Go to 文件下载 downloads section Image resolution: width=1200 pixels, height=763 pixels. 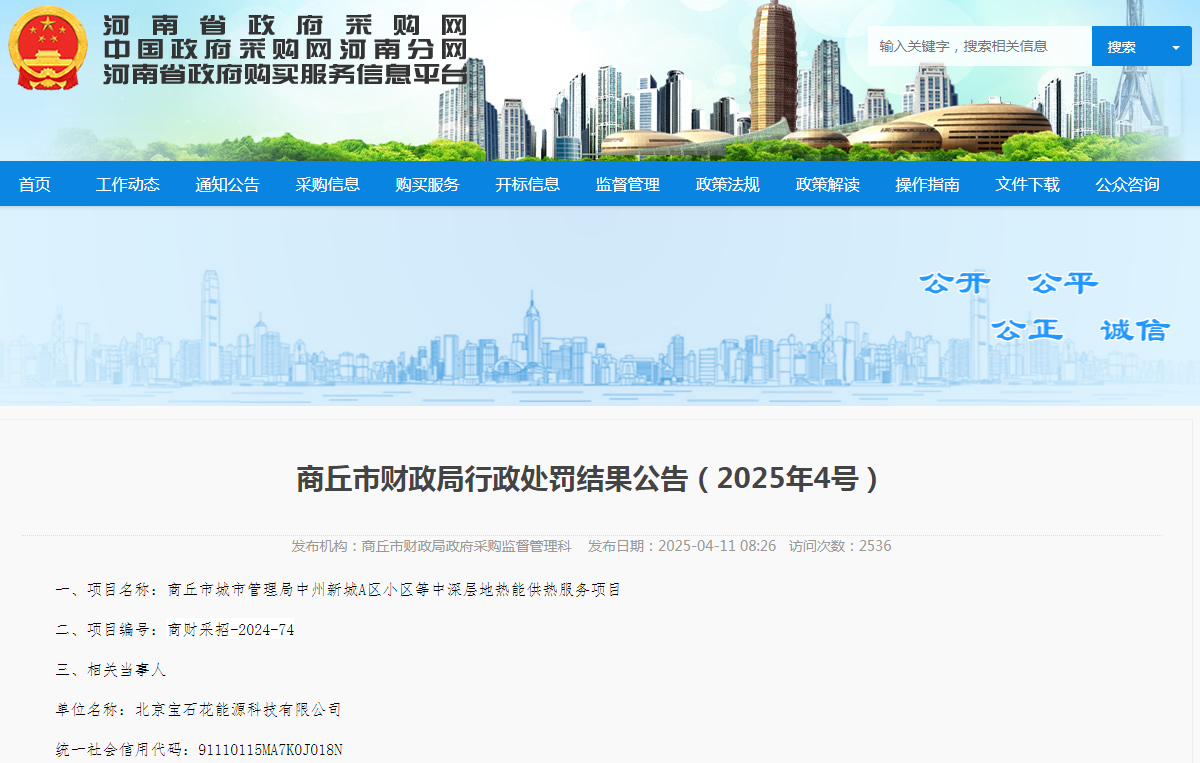(1027, 184)
